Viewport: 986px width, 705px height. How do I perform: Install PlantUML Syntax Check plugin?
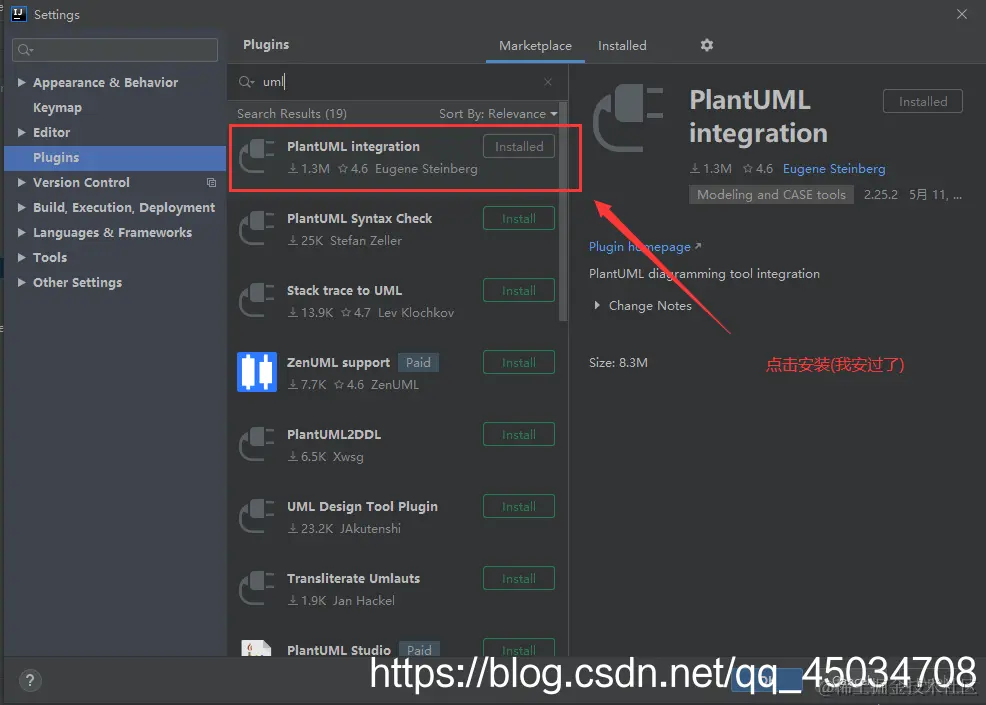(519, 219)
